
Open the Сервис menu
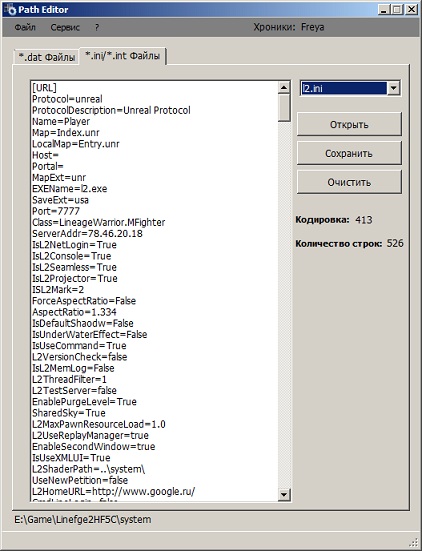click(x=65, y=27)
